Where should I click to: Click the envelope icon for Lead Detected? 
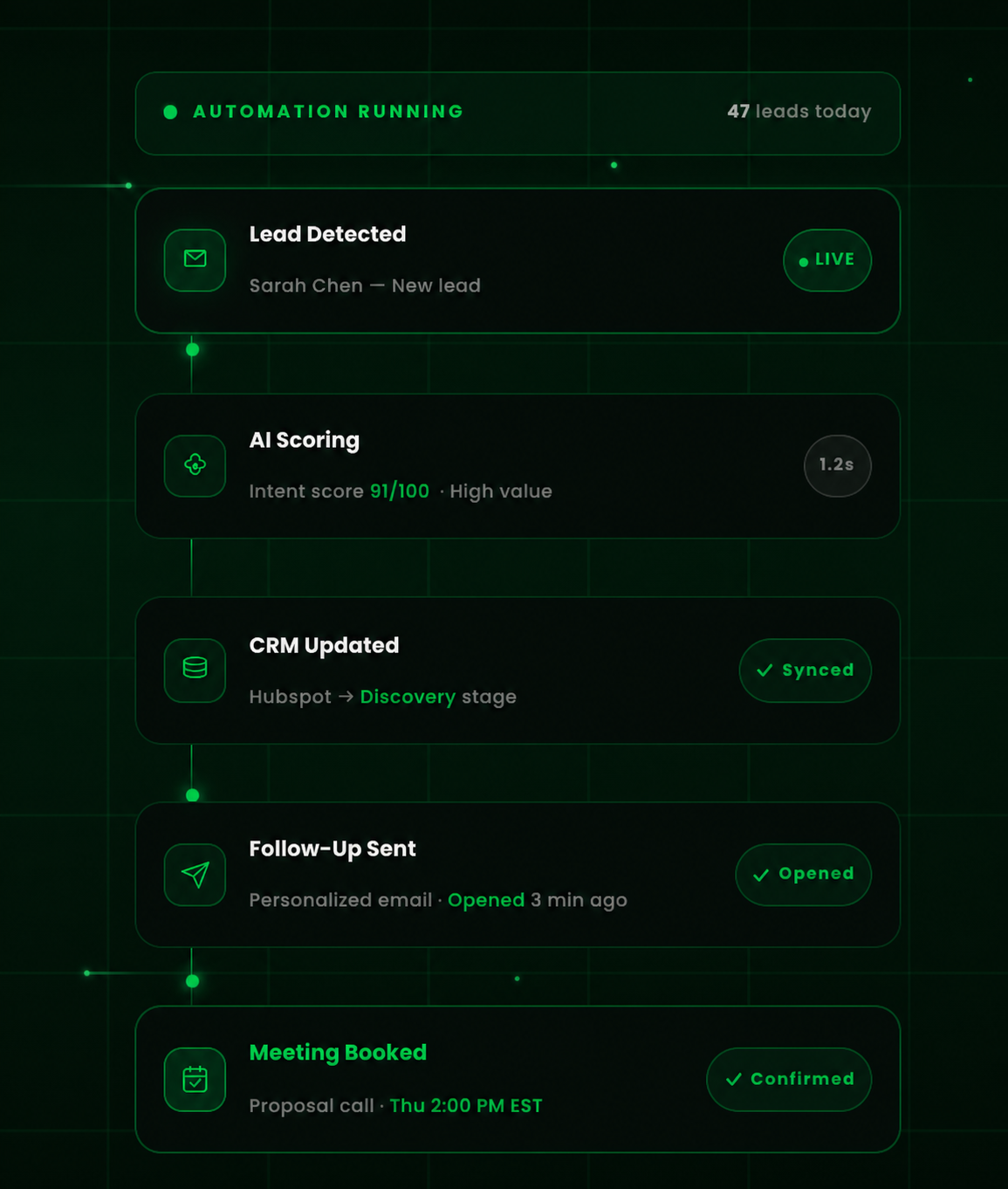click(195, 259)
